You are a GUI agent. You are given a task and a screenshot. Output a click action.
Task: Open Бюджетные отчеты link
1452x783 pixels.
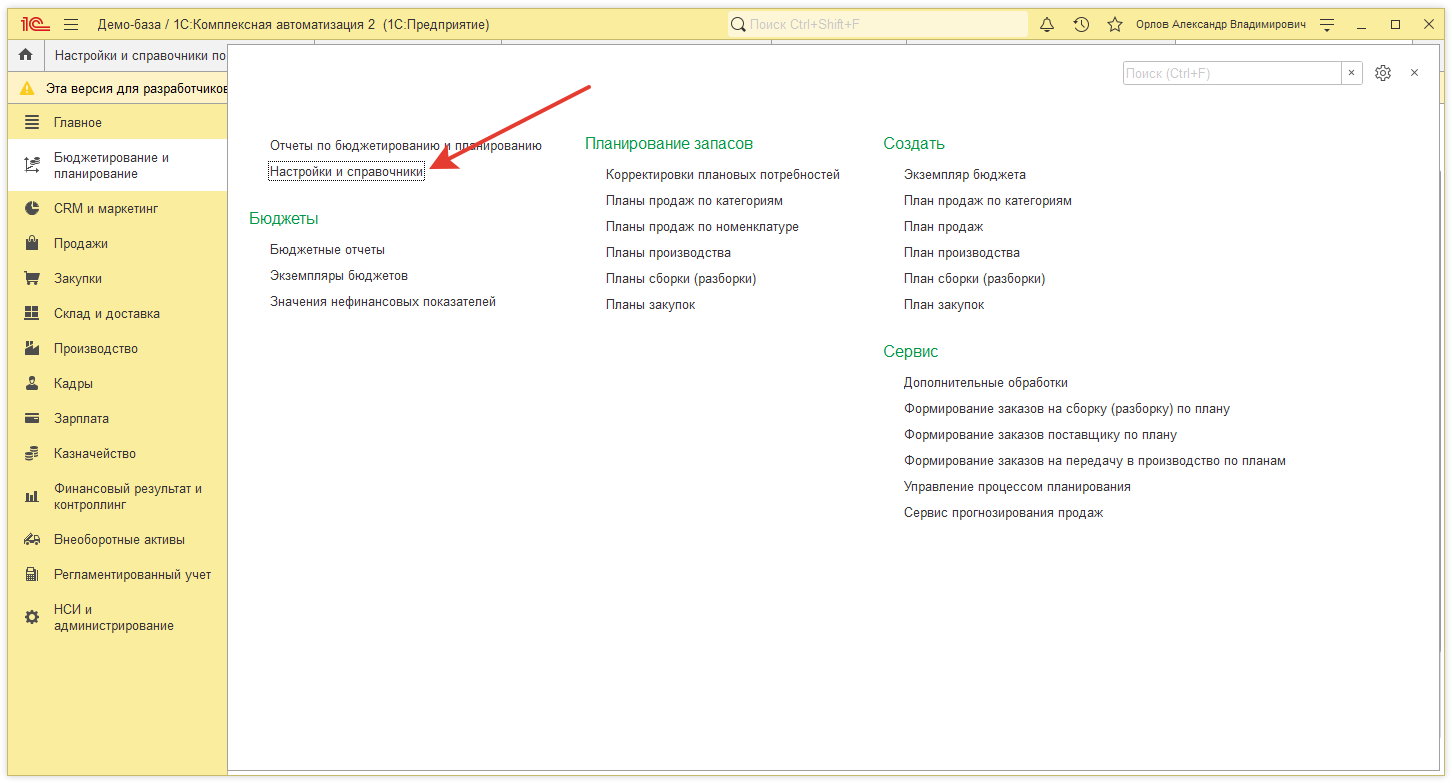[x=327, y=250]
